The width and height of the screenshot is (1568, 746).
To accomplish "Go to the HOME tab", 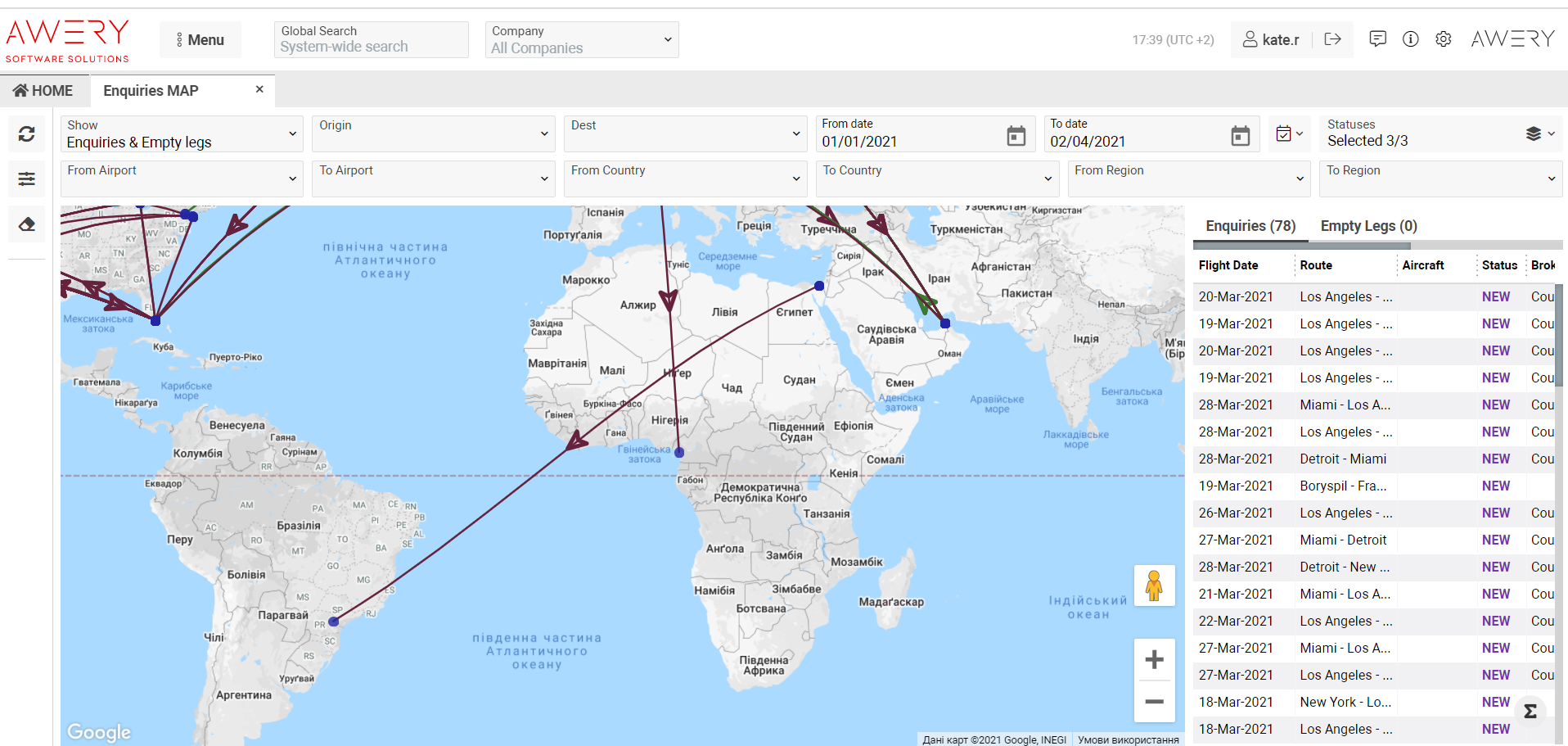I will click(43, 91).
